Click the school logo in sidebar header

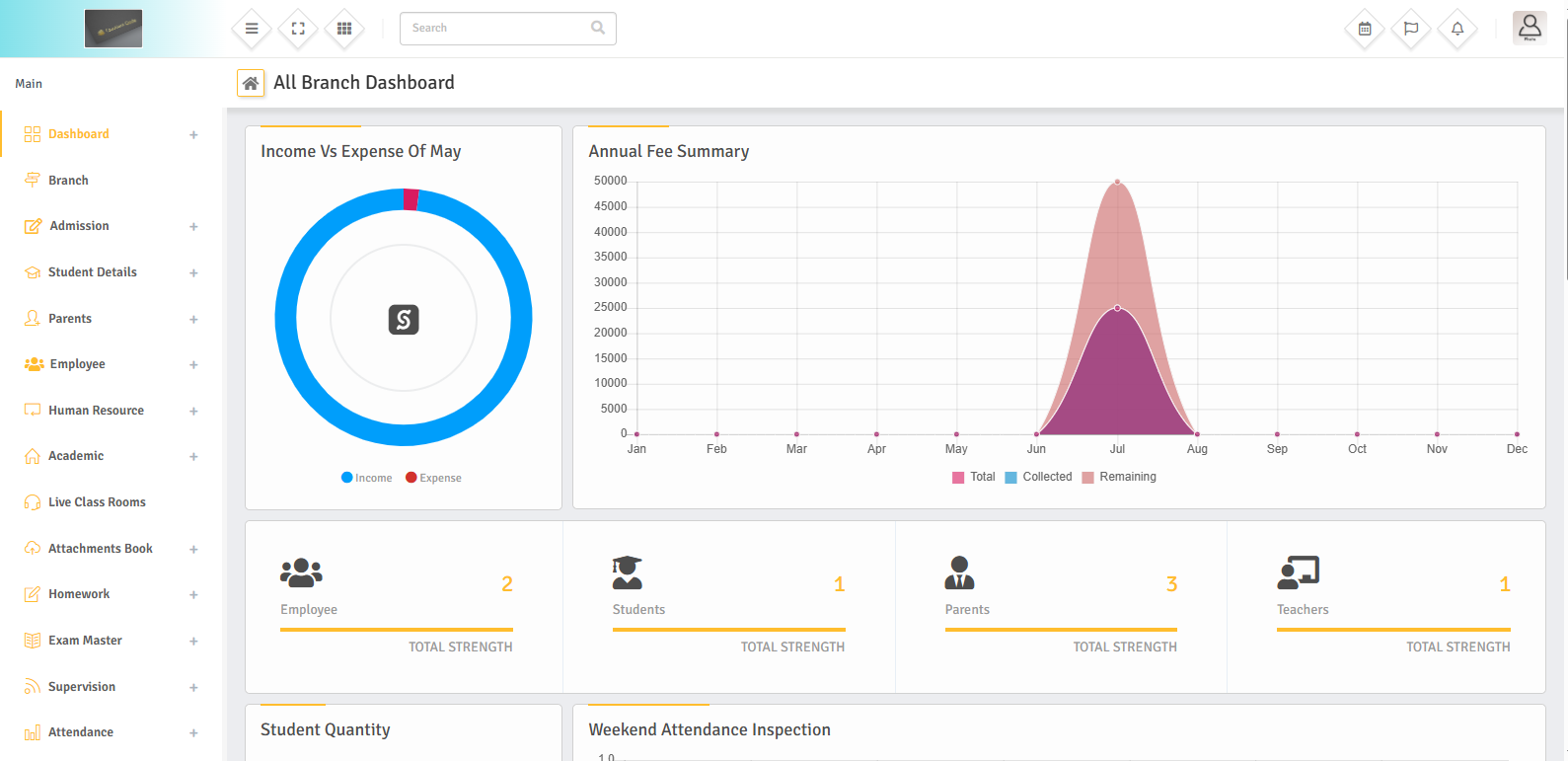113,29
